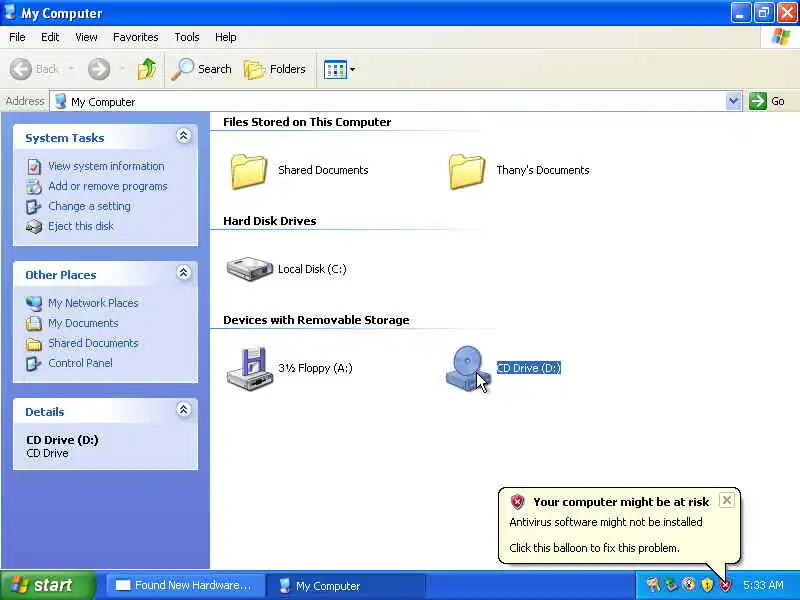Open Shared Documents in Other Places

(x=93, y=343)
